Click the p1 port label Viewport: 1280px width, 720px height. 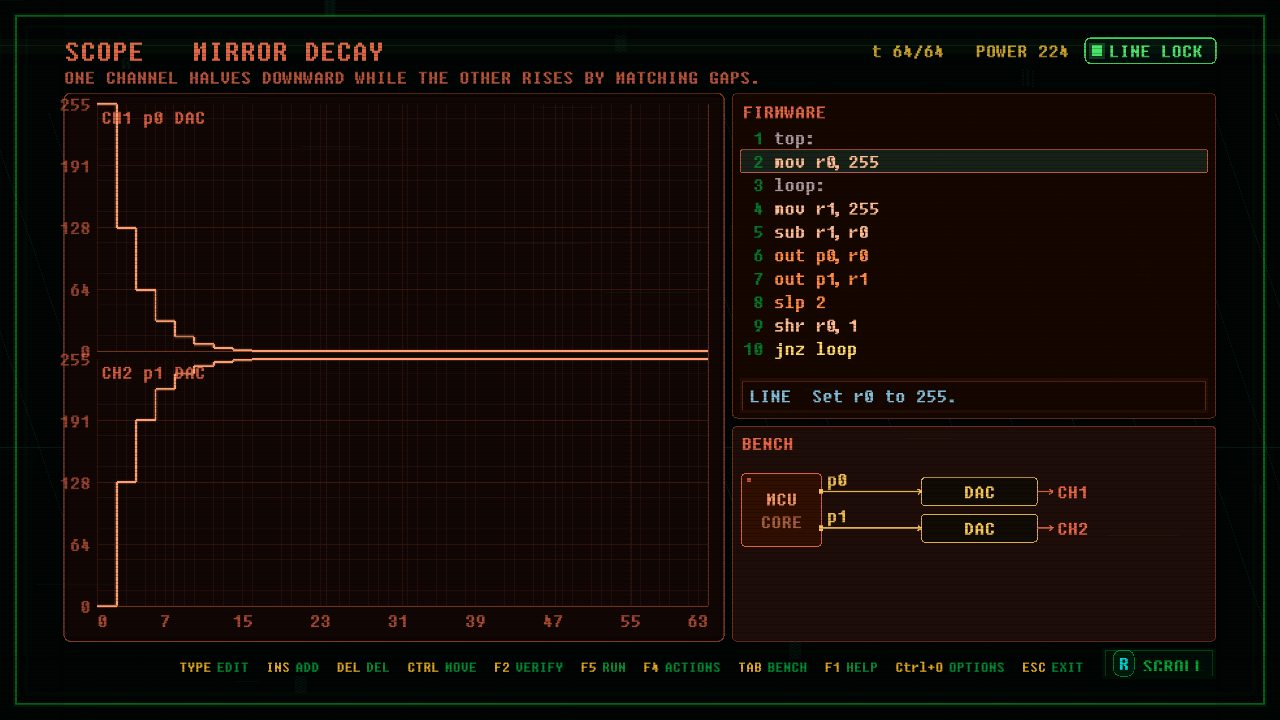[837, 517]
